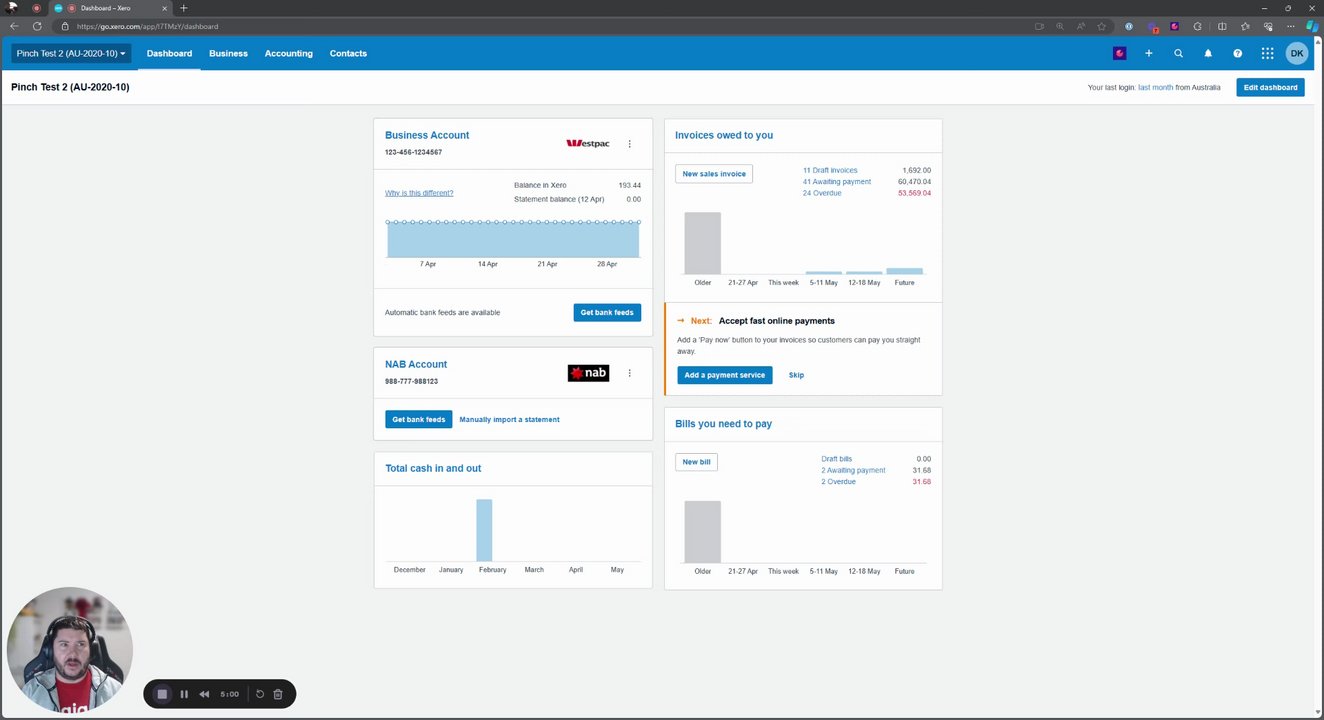Click the New sales invoice button
This screenshot has width=1324, height=720.
pyautogui.click(x=714, y=174)
